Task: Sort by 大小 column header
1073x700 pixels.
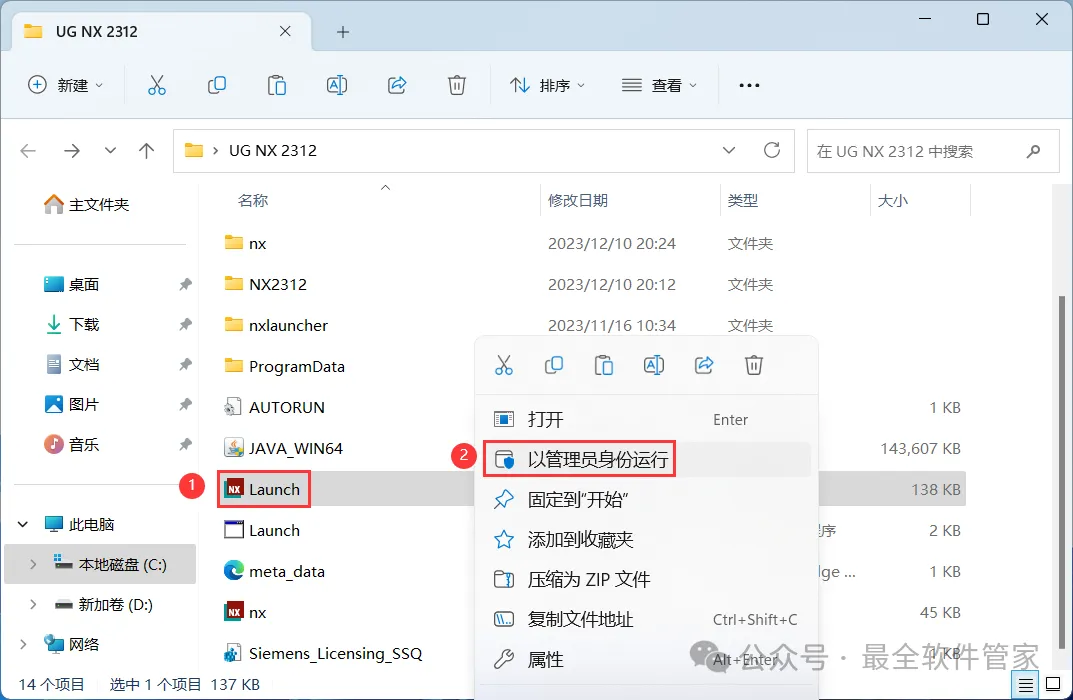Action: (892, 200)
